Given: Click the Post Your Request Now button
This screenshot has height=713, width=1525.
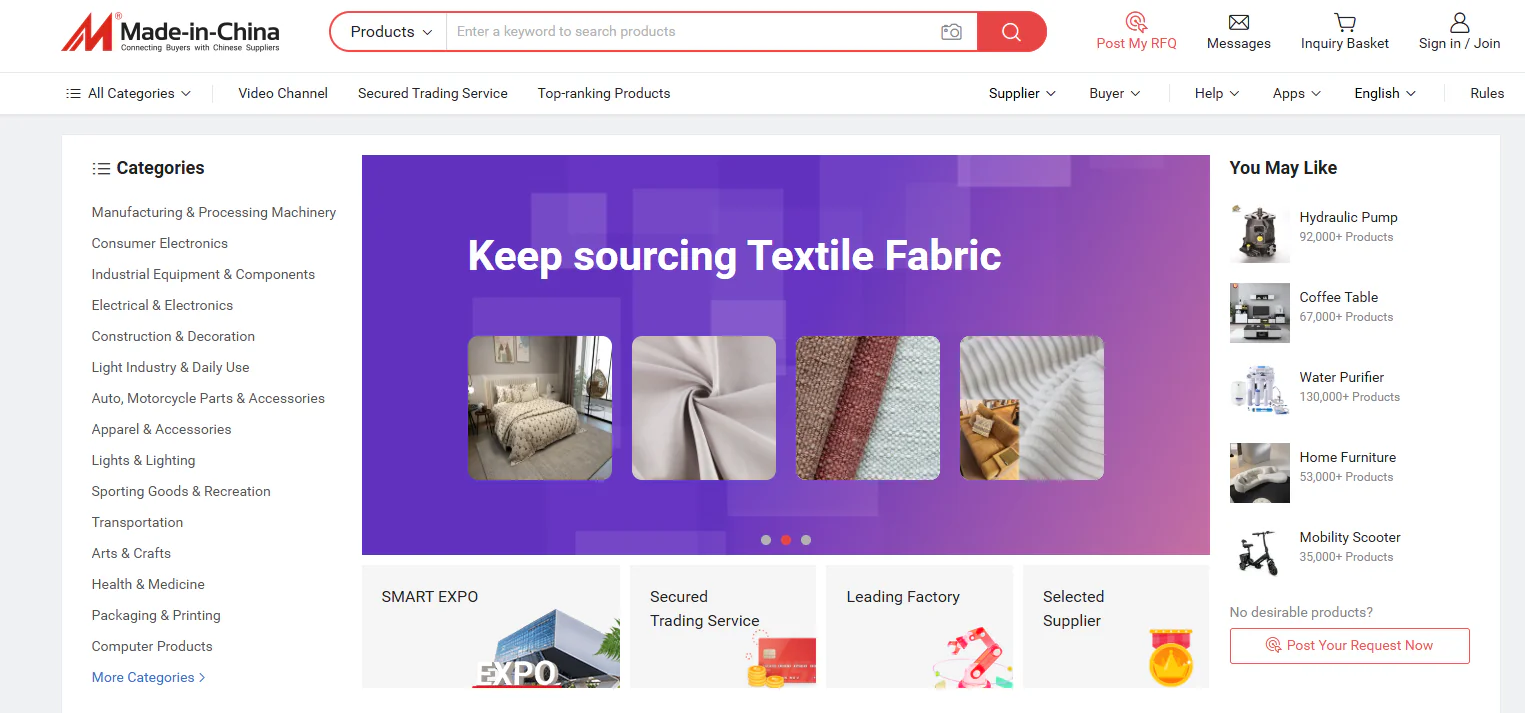Looking at the screenshot, I should pyautogui.click(x=1350, y=646).
